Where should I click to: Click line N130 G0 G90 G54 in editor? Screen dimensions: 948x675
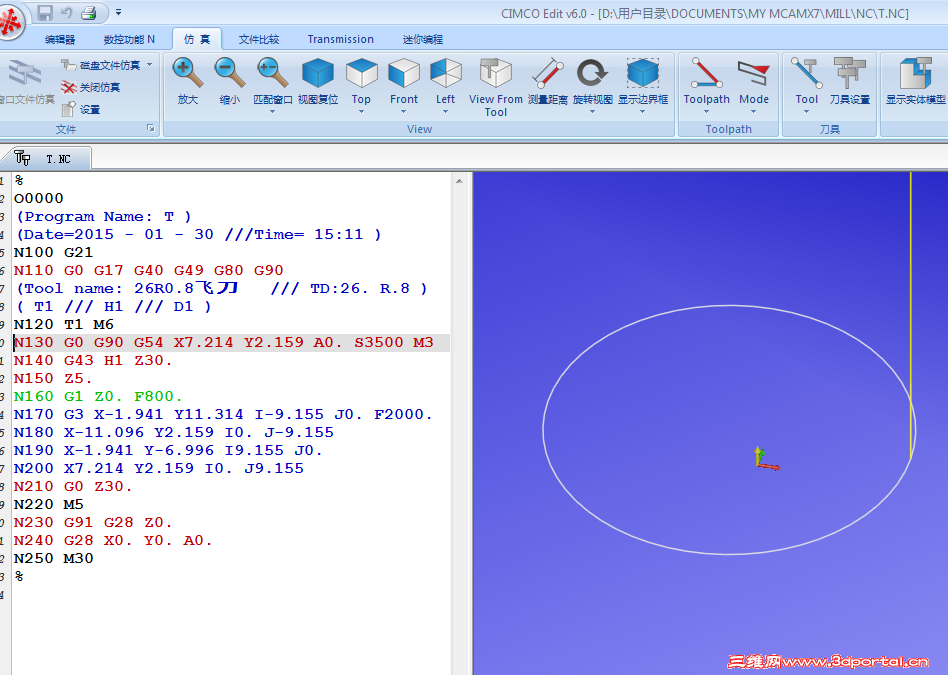point(224,342)
